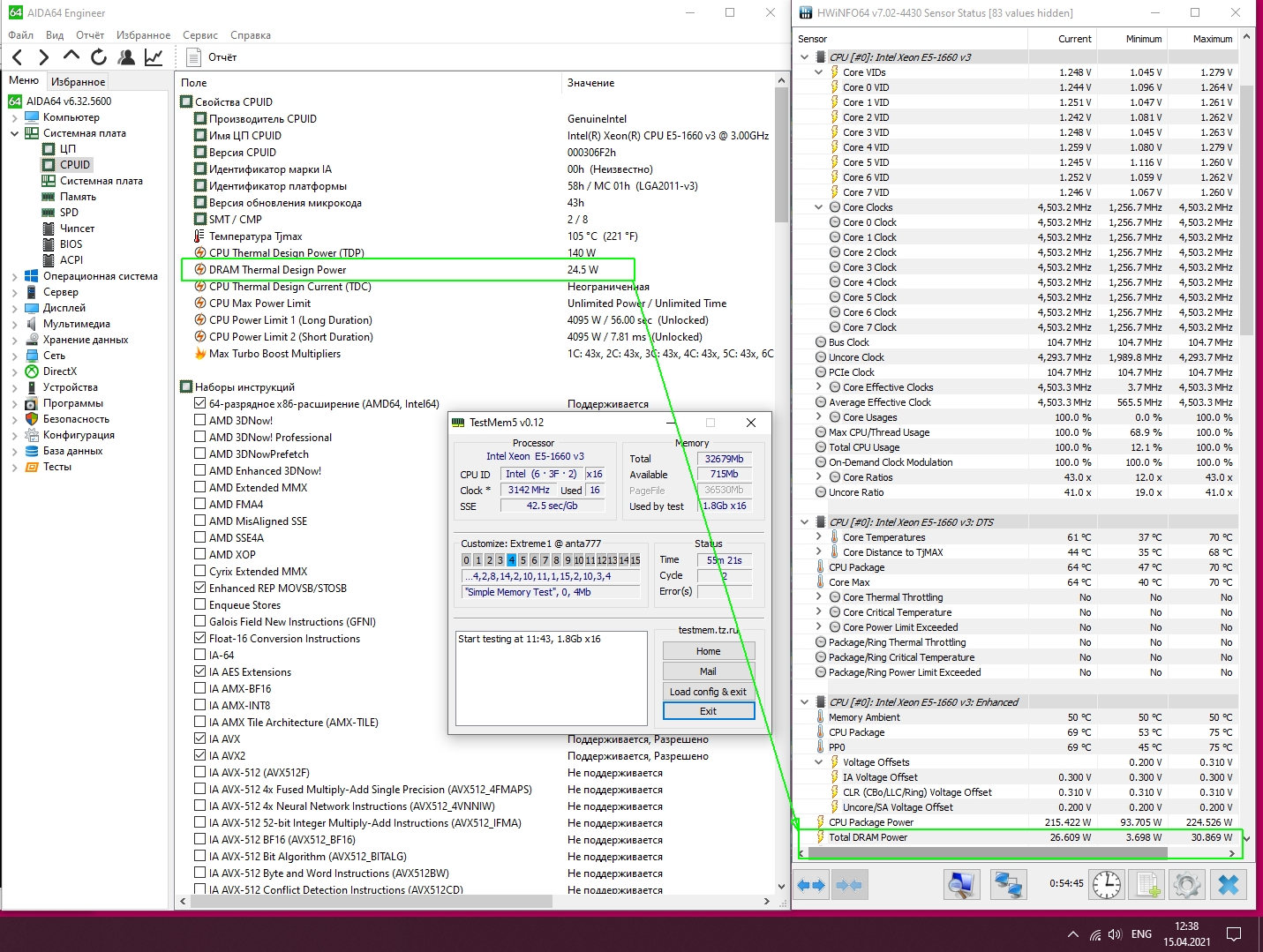The image size is (1263, 952).
Task: Select ЦП under Системная плата
Action: (68, 149)
